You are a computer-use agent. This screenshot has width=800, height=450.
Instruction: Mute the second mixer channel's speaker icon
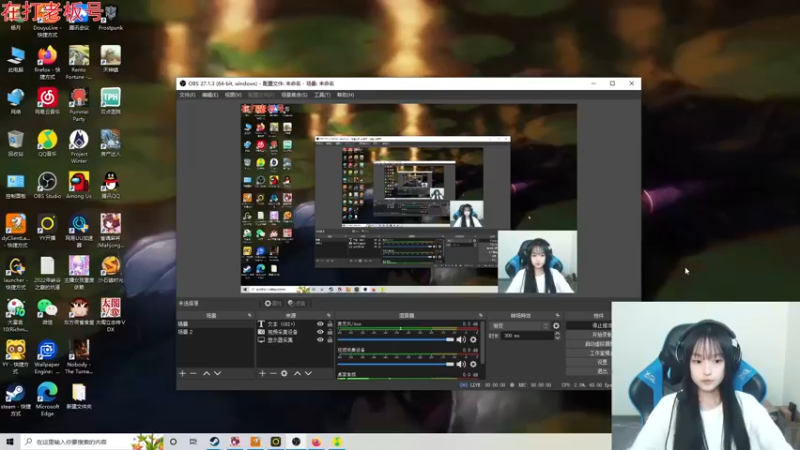pyautogui.click(x=461, y=364)
